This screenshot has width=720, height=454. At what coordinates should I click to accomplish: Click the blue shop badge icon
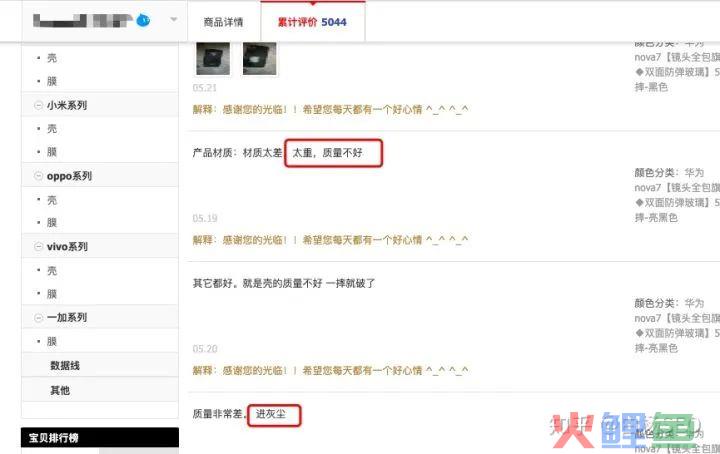[143, 20]
